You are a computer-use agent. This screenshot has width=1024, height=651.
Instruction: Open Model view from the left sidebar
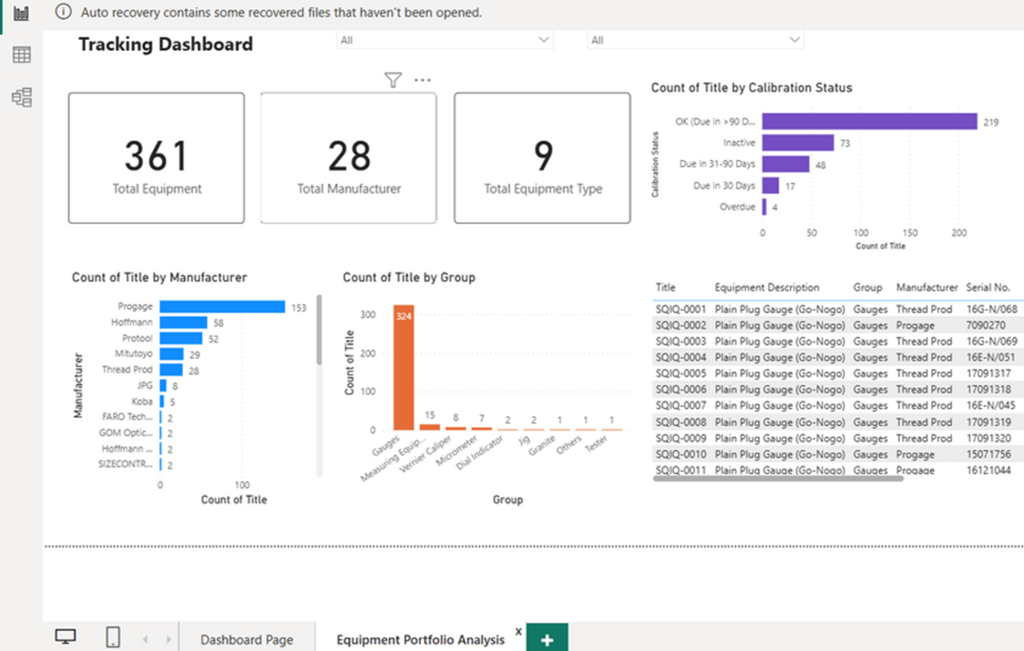click(21, 97)
